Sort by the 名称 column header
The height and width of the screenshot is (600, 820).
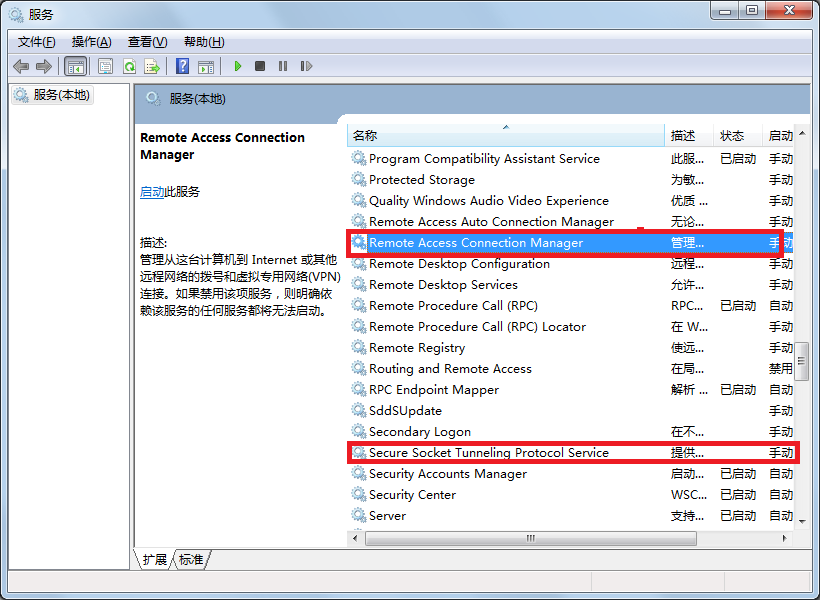coord(505,135)
